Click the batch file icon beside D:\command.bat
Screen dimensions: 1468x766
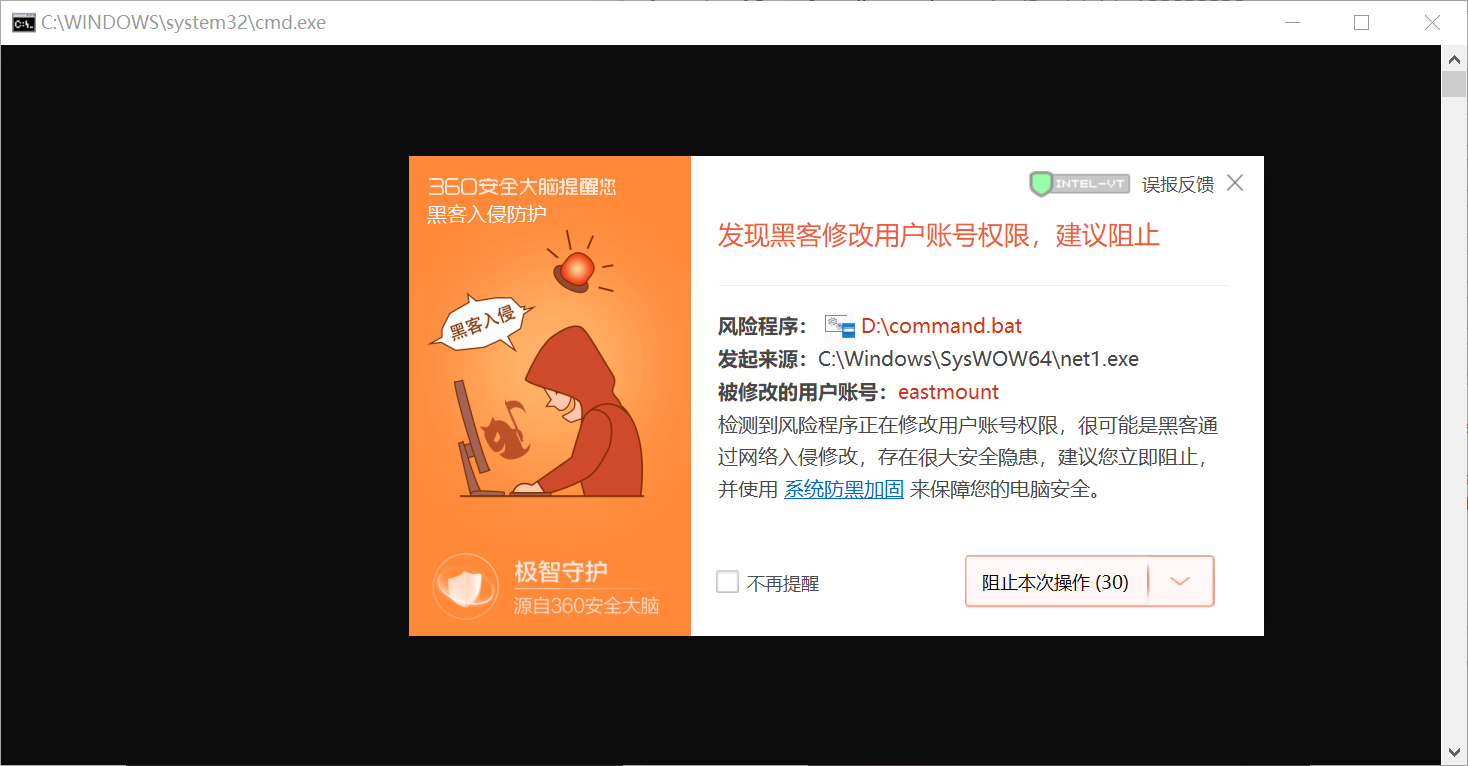point(838,325)
